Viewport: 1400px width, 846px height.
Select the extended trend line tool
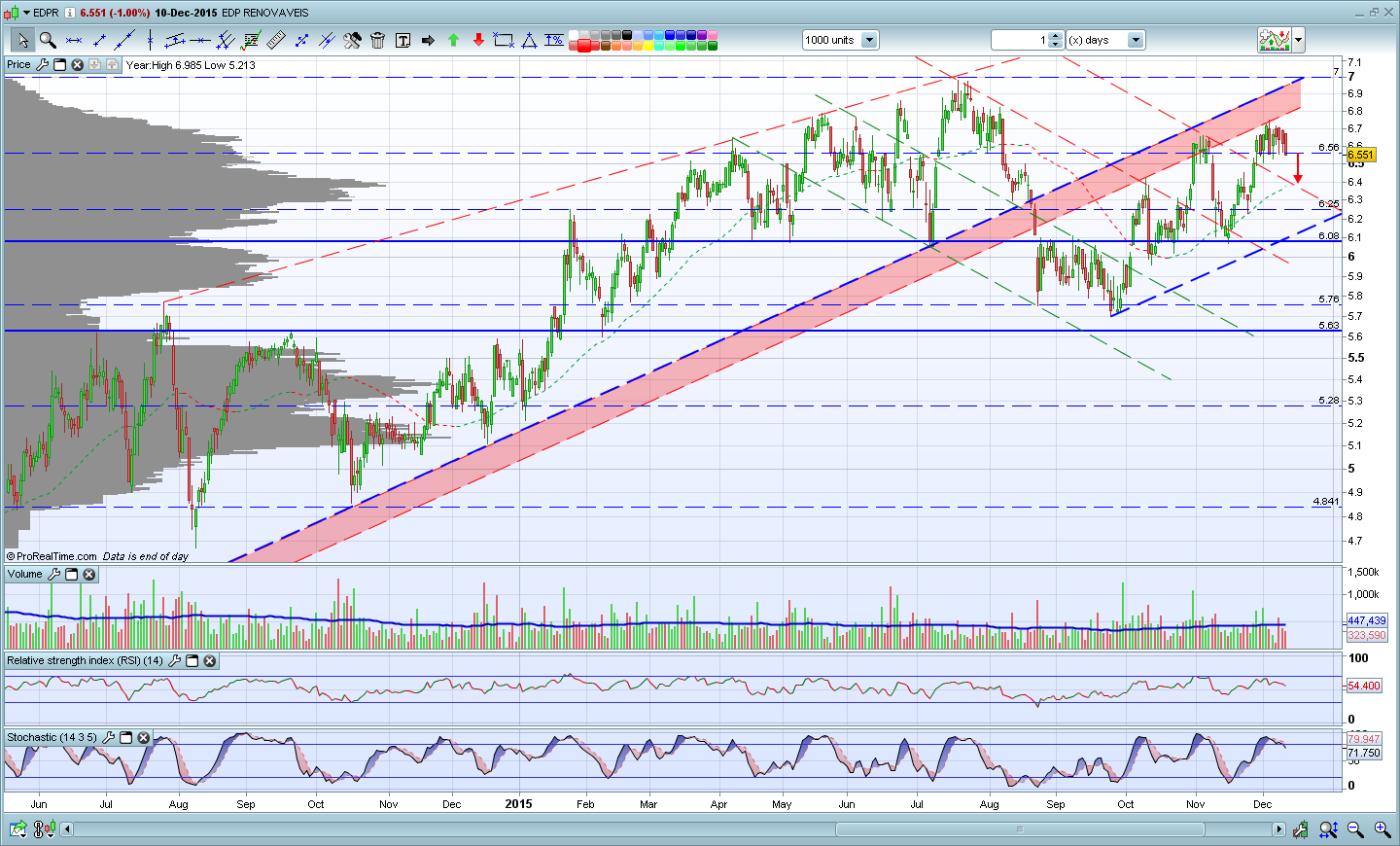coord(123,40)
